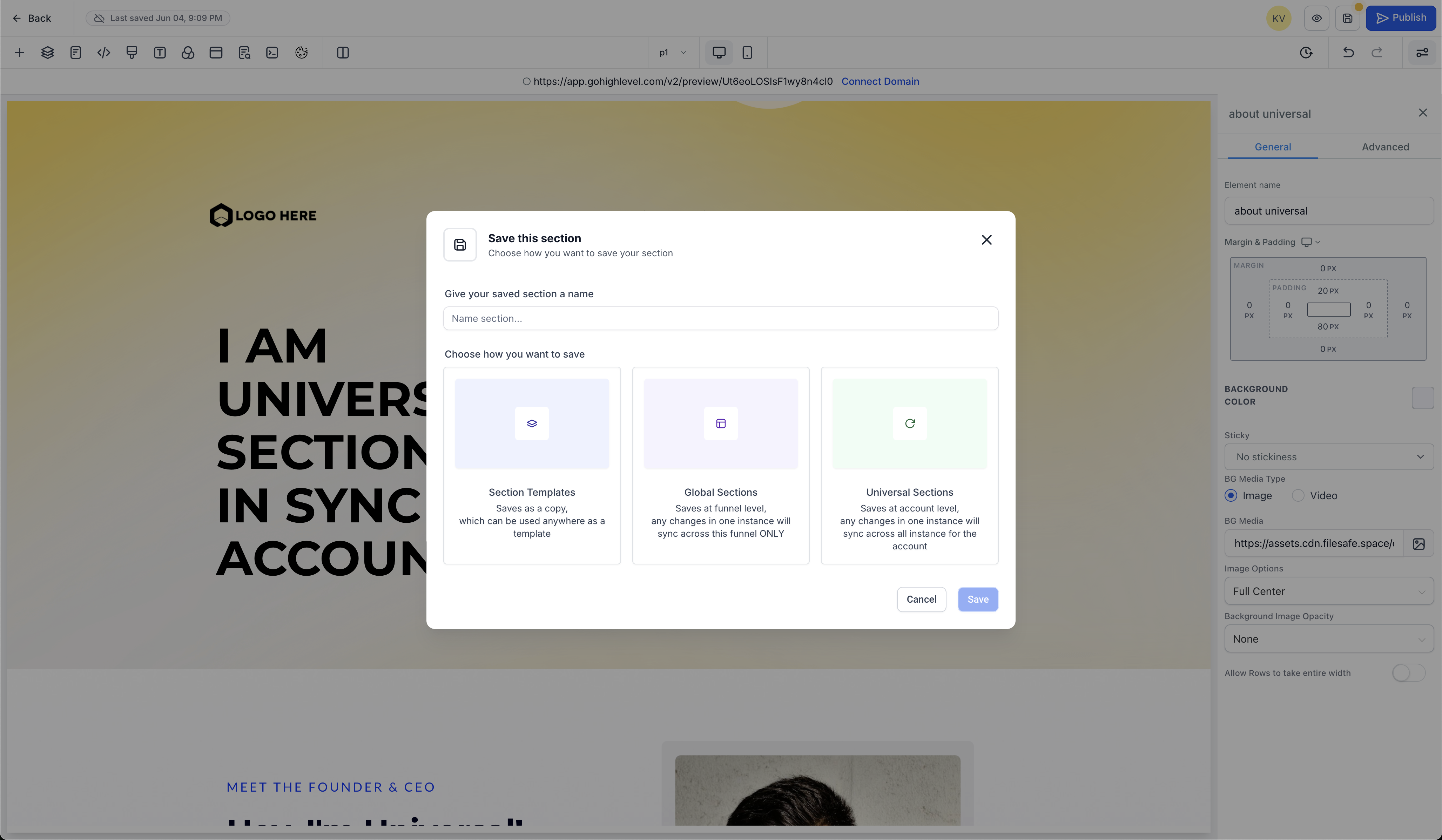Switch to the Advanced tab
This screenshot has height=840, width=1442.
[x=1385, y=147]
